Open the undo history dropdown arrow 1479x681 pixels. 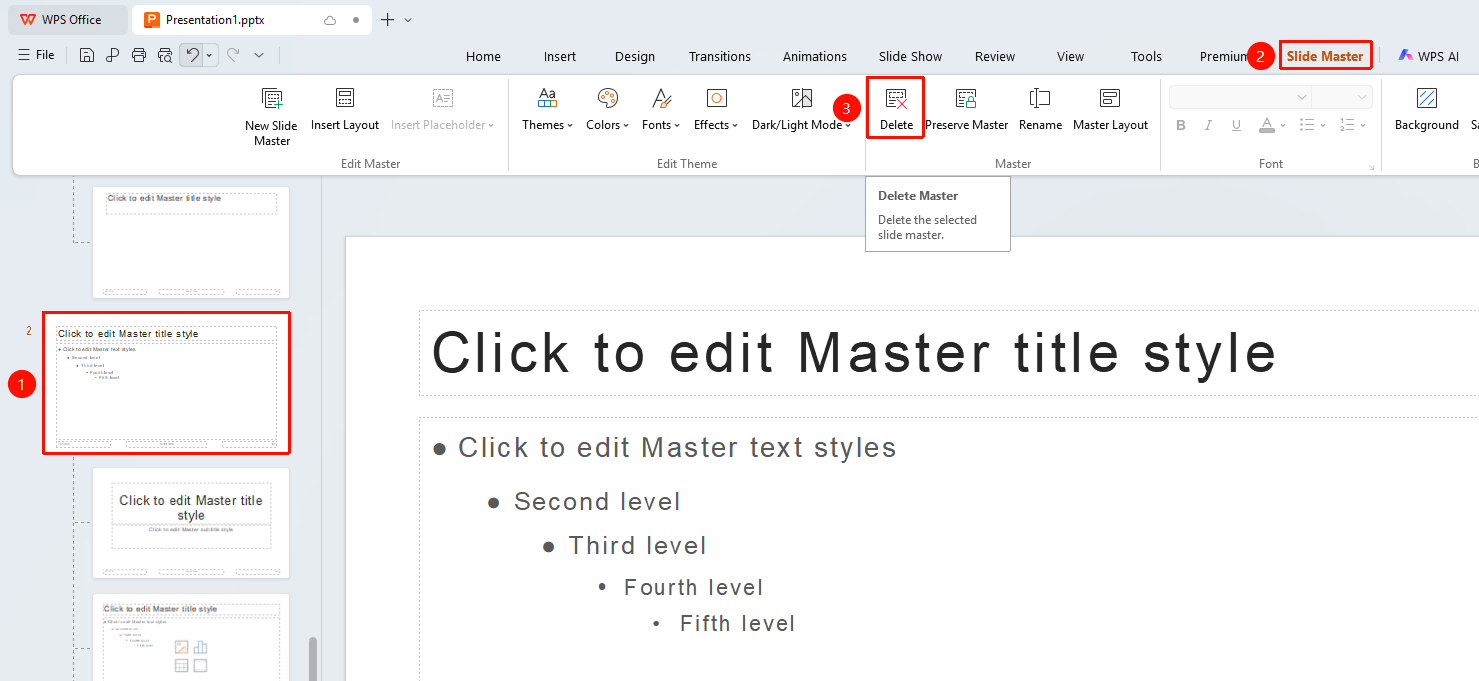click(210, 55)
